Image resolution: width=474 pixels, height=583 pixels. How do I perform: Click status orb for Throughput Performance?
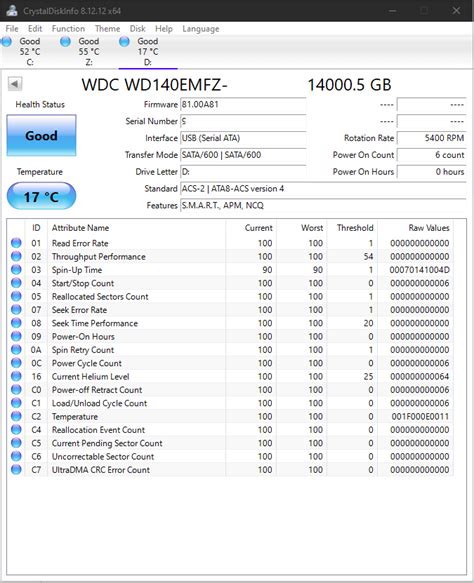click(16, 257)
